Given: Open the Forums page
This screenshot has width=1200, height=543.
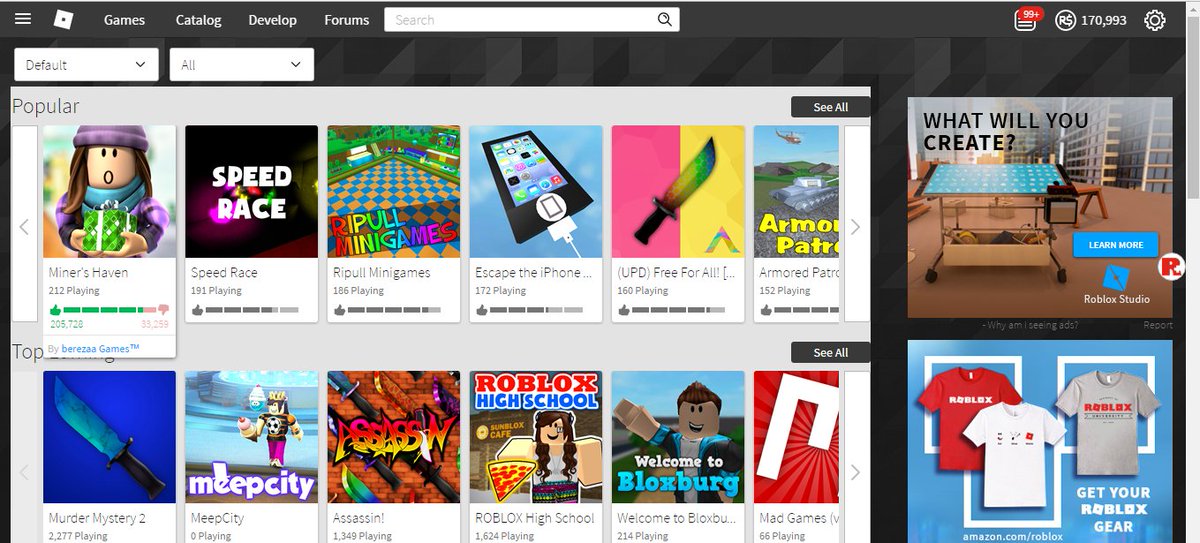Looking at the screenshot, I should click(347, 20).
